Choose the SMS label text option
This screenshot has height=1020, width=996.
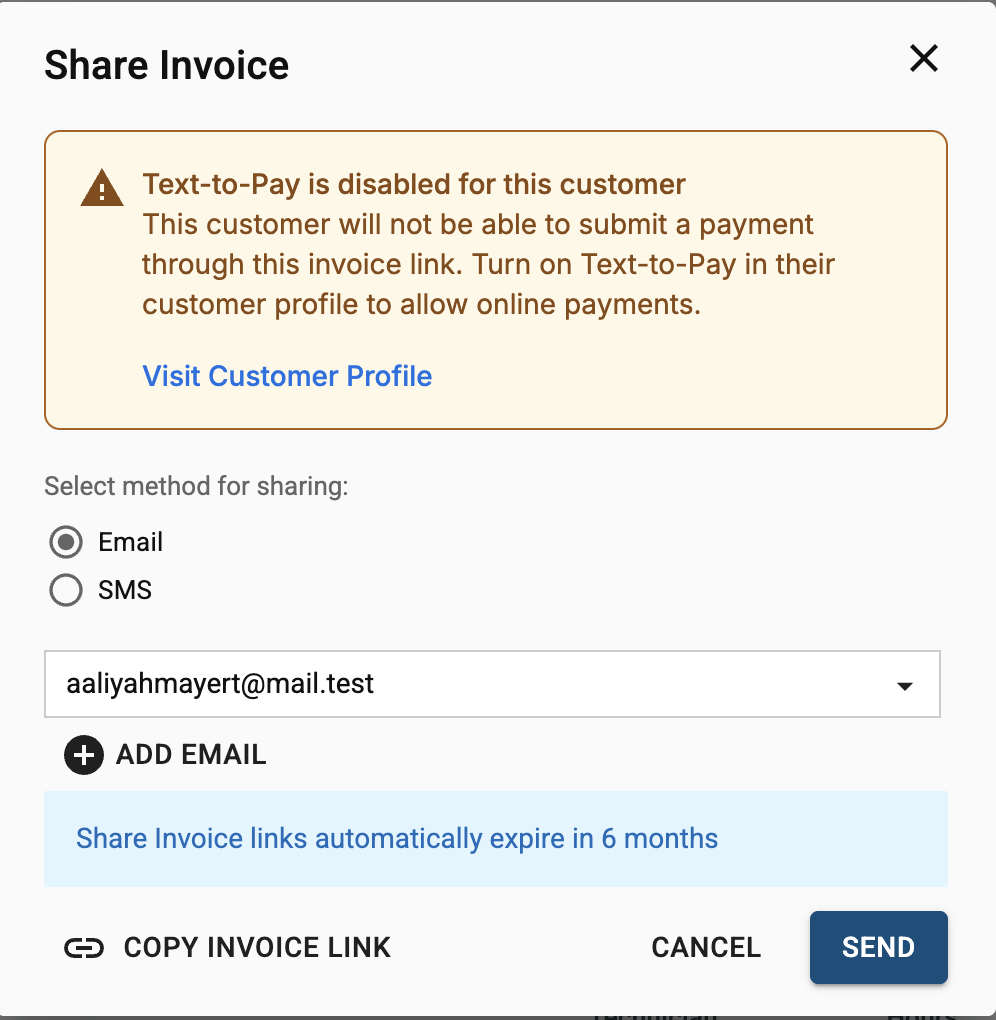[x=125, y=590]
